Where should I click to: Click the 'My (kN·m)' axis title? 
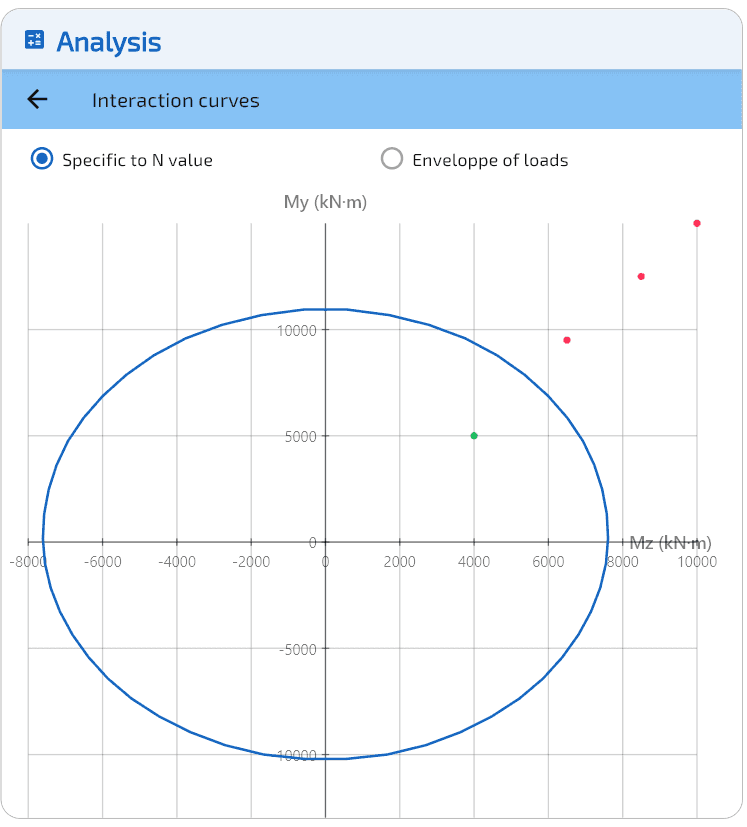pos(325,202)
